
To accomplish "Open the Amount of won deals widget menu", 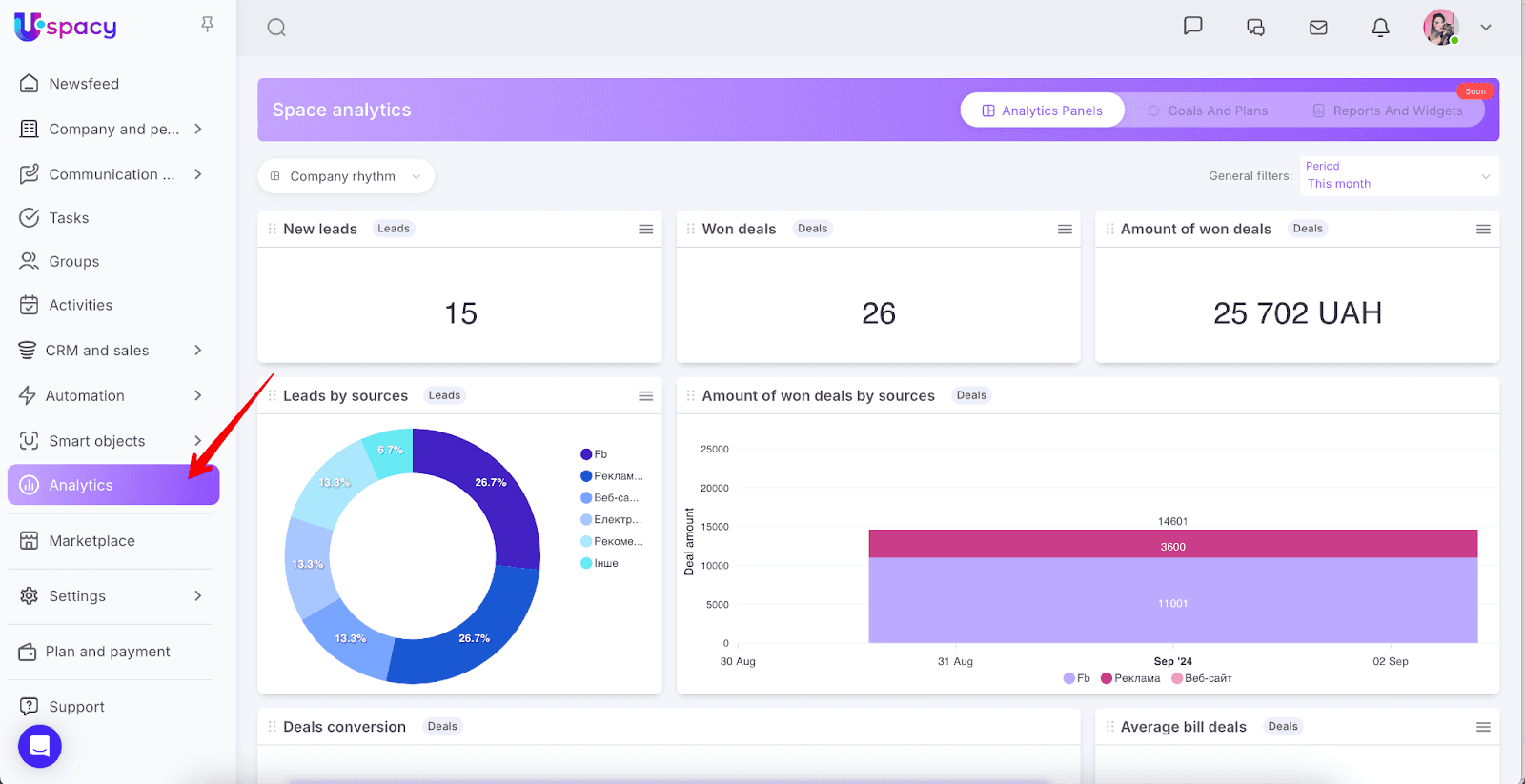I will click(x=1483, y=230).
